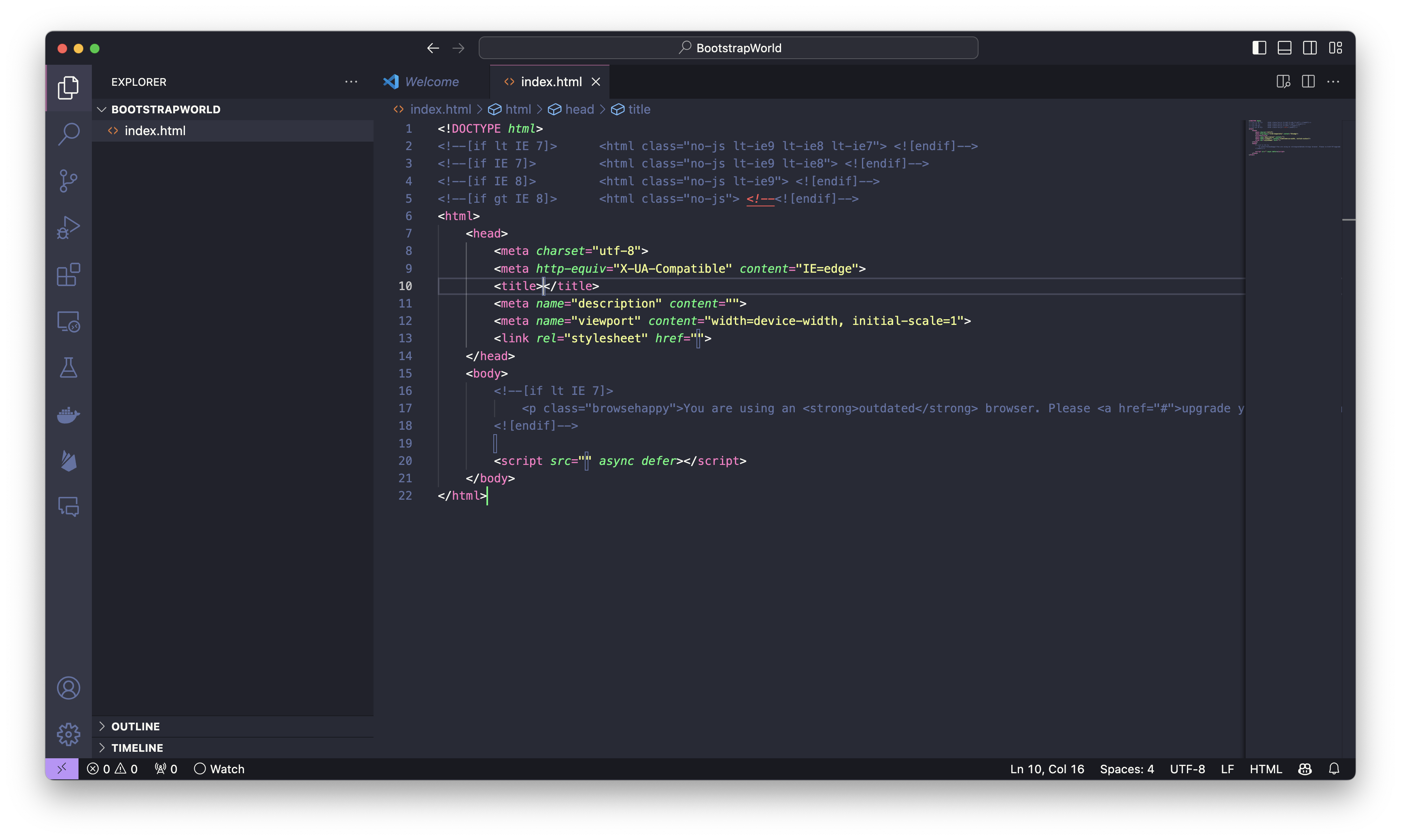Toggle the Secondary Side Bar
The image size is (1401, 840).
click(1309, 48)
